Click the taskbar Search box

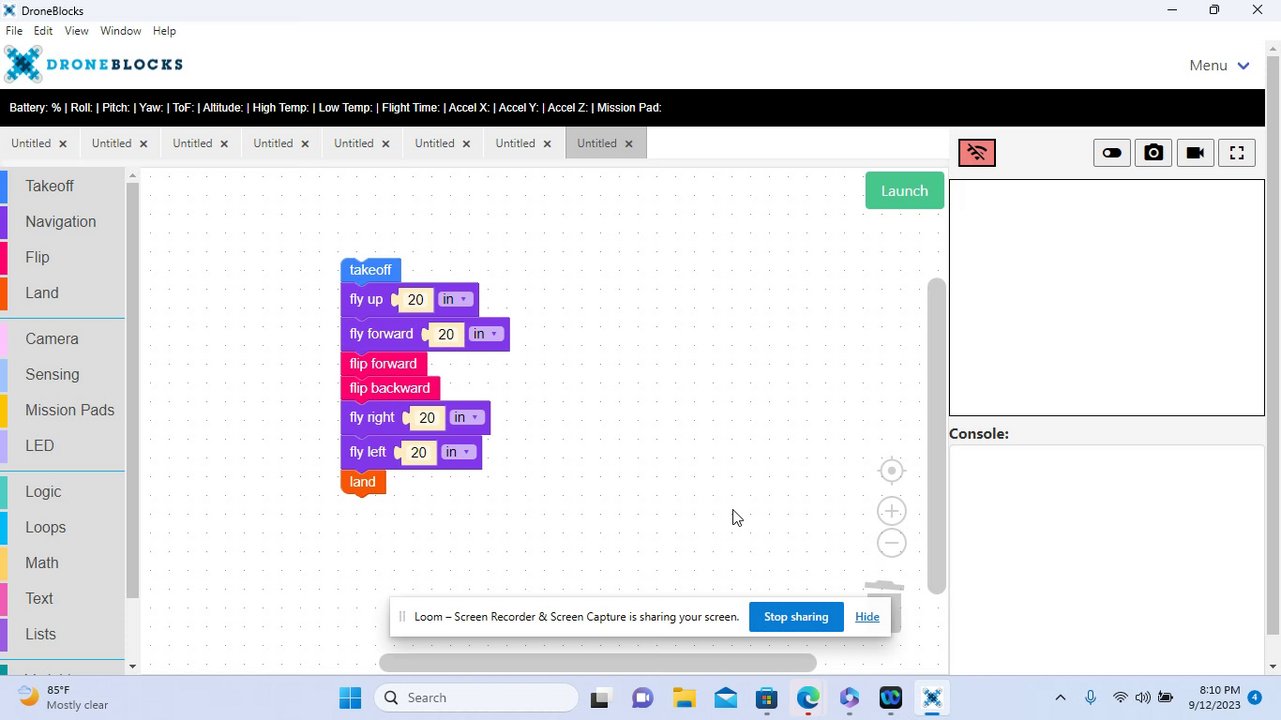476,698
